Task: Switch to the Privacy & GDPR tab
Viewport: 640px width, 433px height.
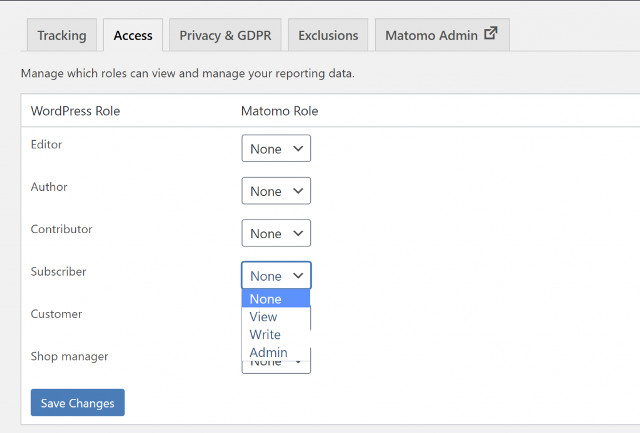Action: [225, 35]
